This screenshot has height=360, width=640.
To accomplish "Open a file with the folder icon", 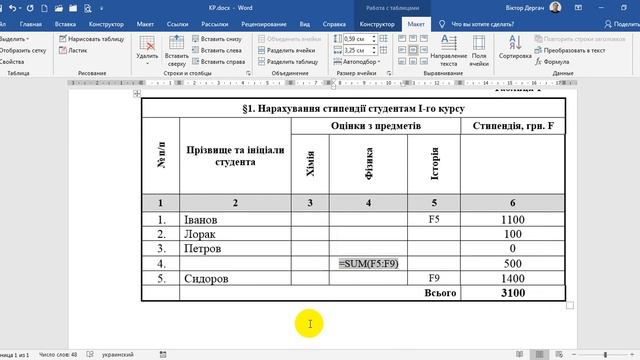I will coord(59,8).
